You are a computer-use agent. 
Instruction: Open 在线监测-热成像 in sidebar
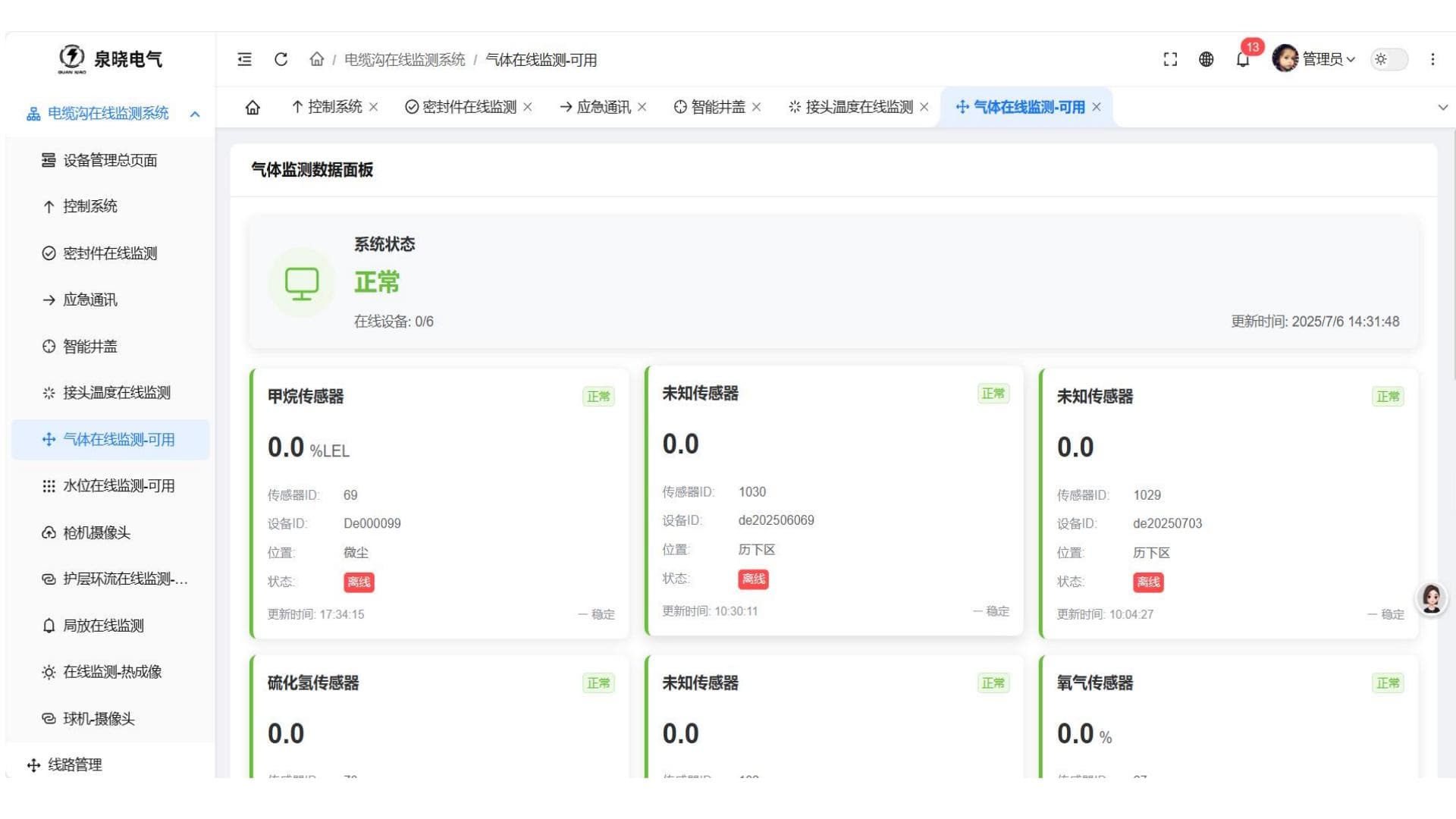pyautogui.click(x=110, y=672)
